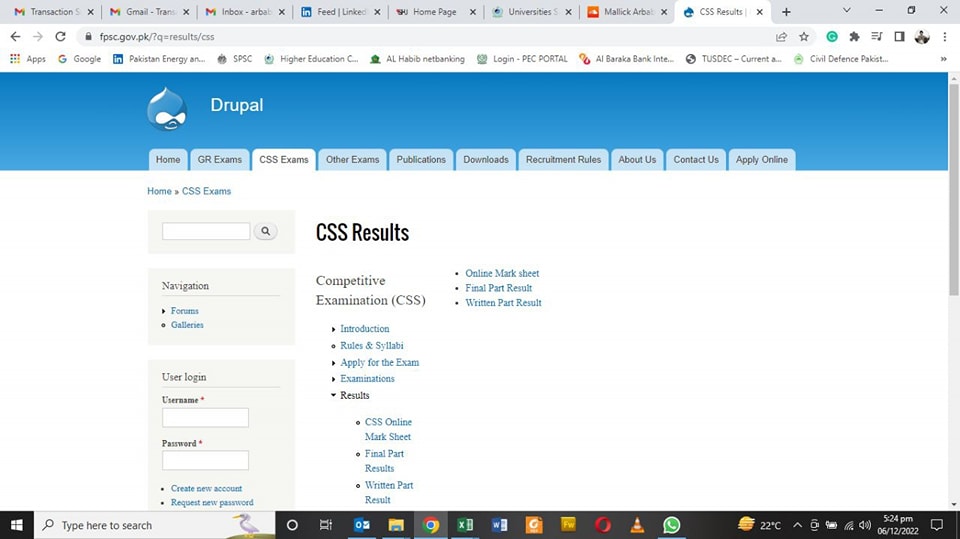This screenshot has height=539, width=960.
Task: Click the Username input field
Action: (x=205, y=418)
